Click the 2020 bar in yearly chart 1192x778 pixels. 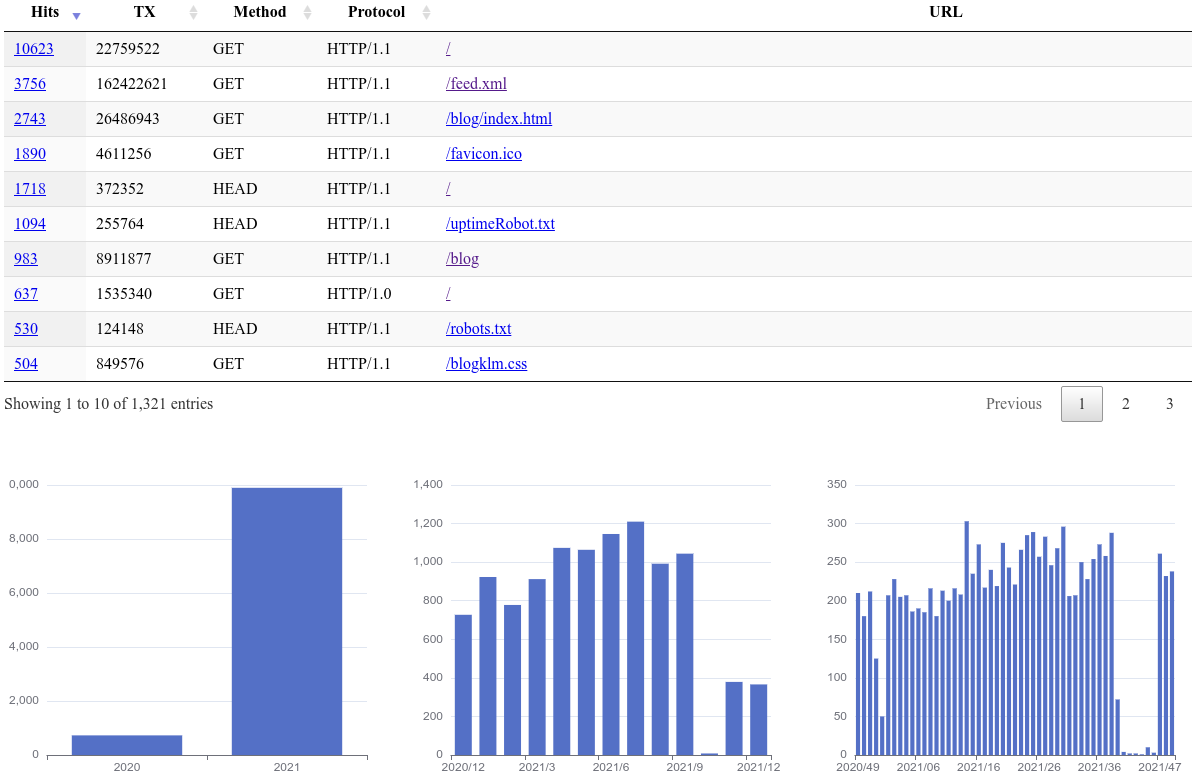tap(127, 745)
